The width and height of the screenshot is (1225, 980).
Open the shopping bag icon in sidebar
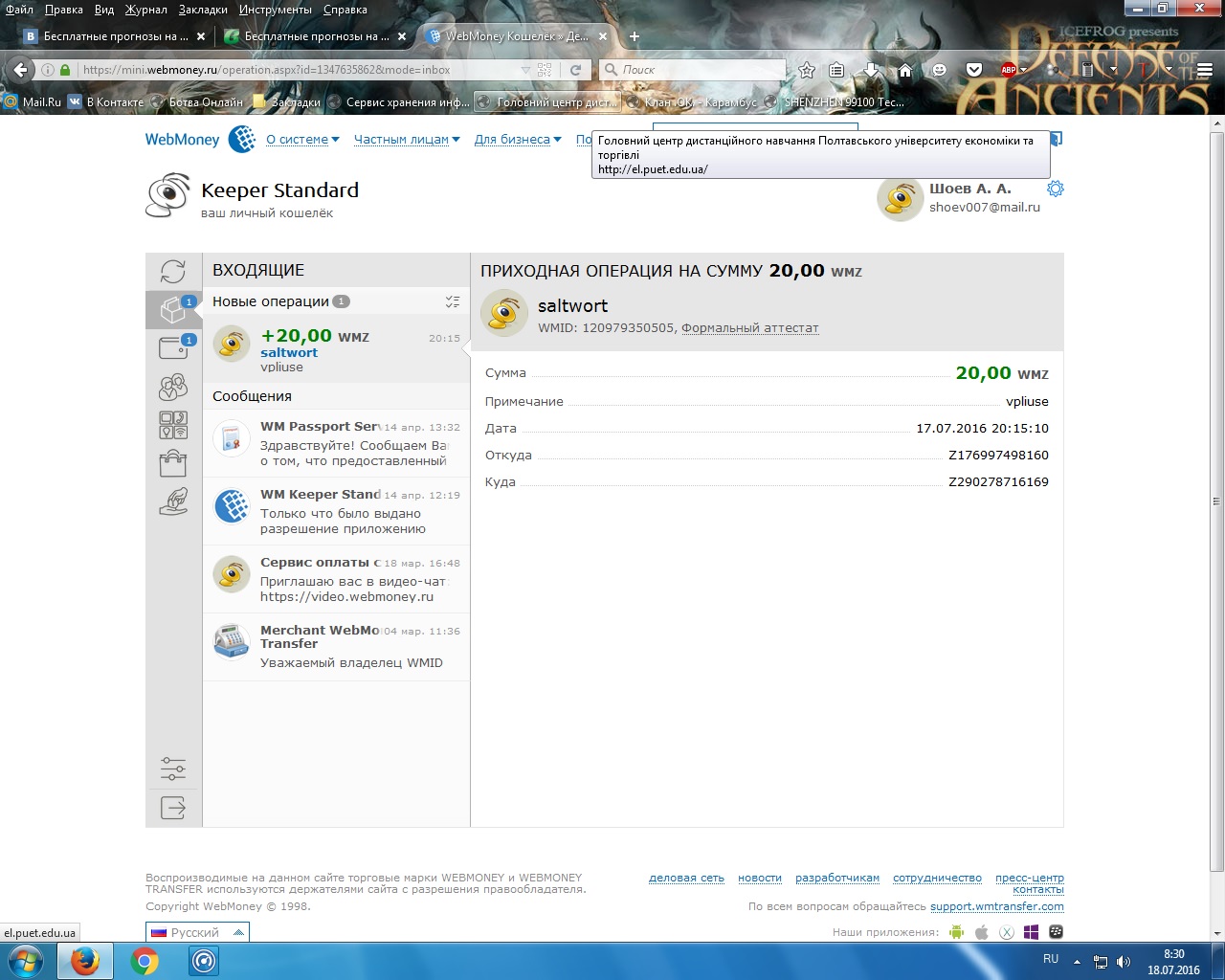(x=173, y=463)
